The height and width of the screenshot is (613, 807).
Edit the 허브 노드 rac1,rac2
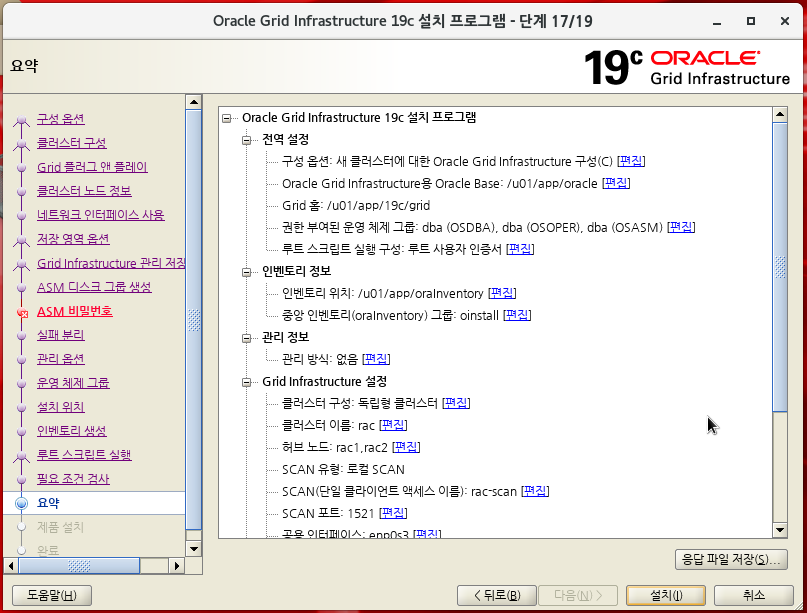[x=406, y=447]
